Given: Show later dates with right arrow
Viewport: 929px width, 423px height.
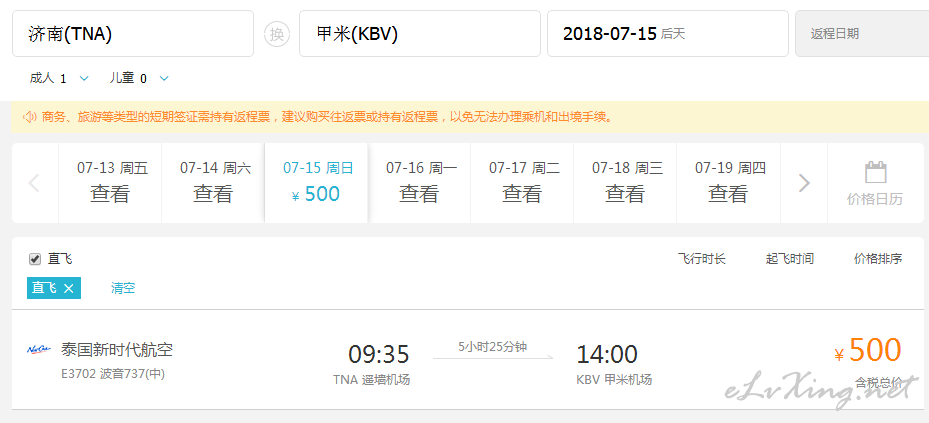Looking at the screenshot, I should click(x=804, y=183).
